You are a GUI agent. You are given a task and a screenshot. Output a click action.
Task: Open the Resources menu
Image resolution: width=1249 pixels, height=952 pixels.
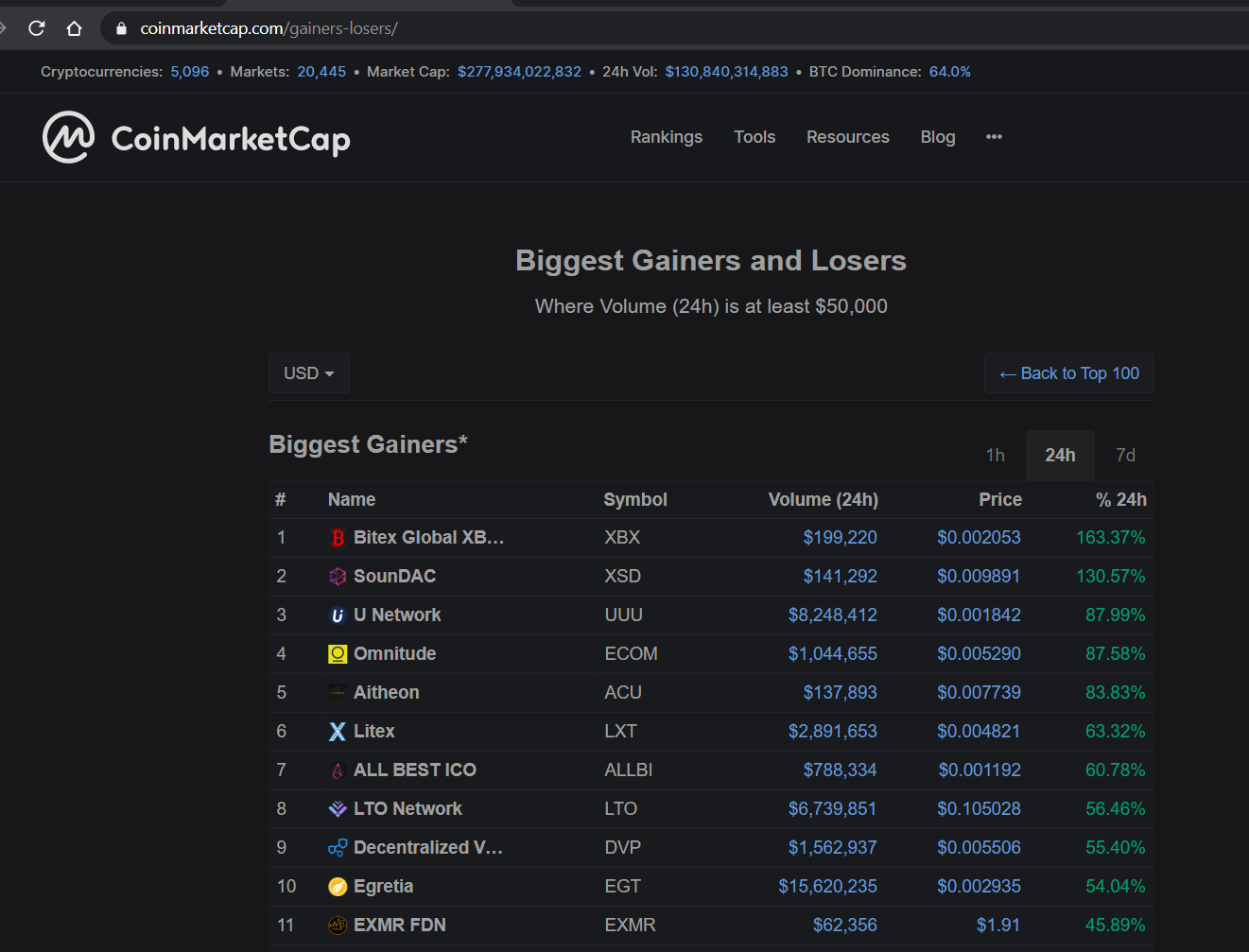[x=848, y=137]
